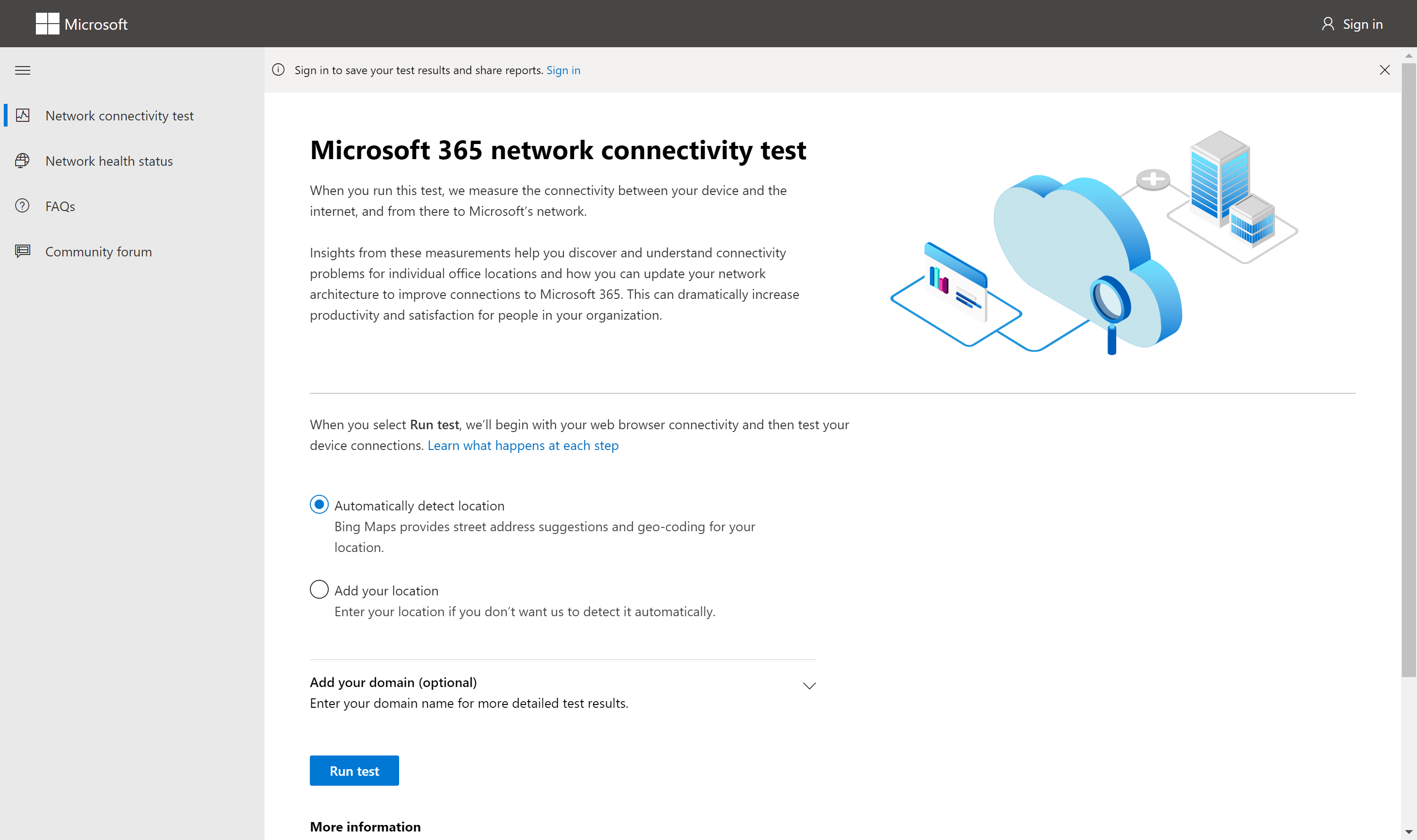Screen dimensions: 1417x840
Task: Select the Network connectivity test chart icon
Action: click(23, 115)
